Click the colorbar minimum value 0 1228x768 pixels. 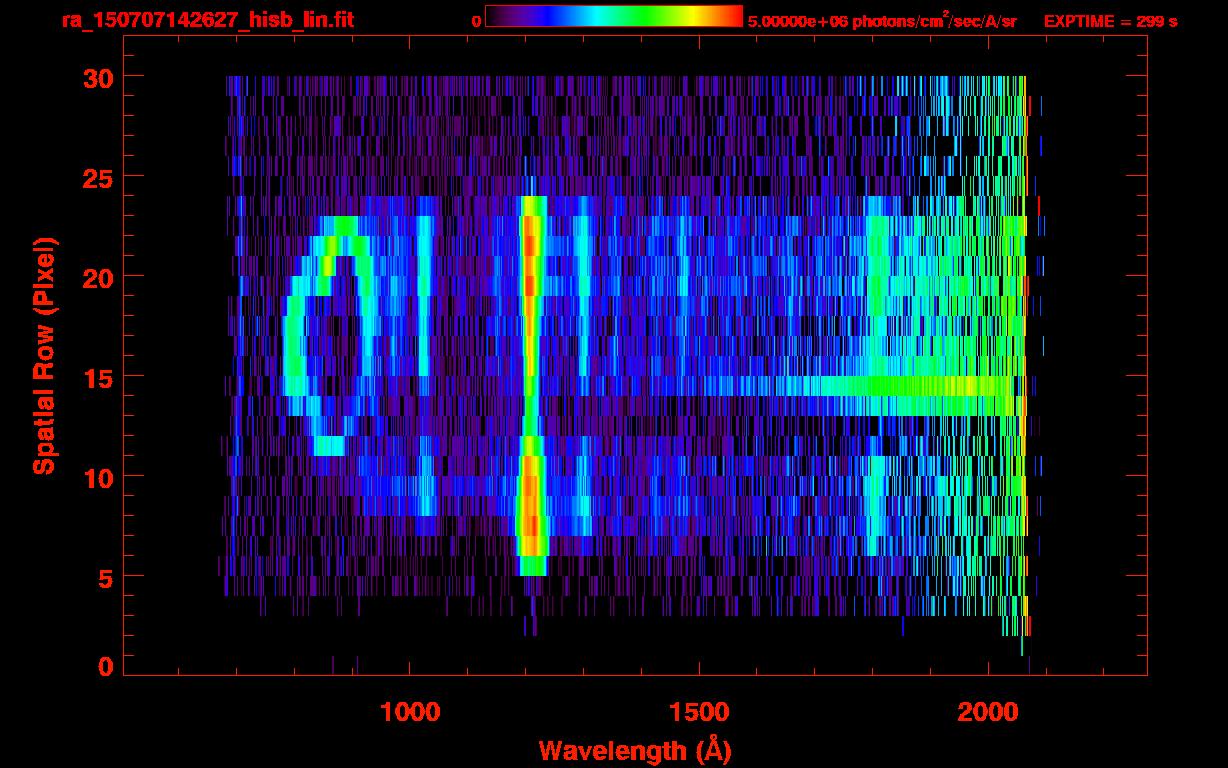point(476,21)
